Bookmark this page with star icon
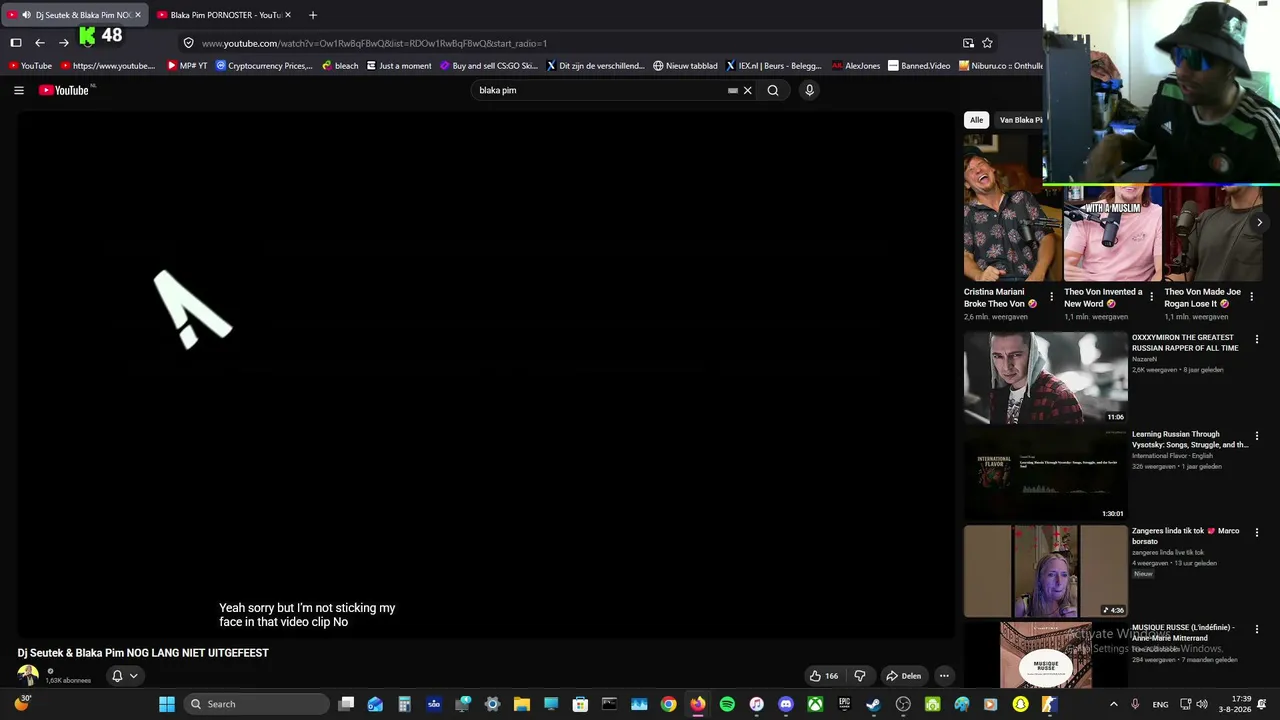Screen dimensions: 1280x720 click(987, 43)
